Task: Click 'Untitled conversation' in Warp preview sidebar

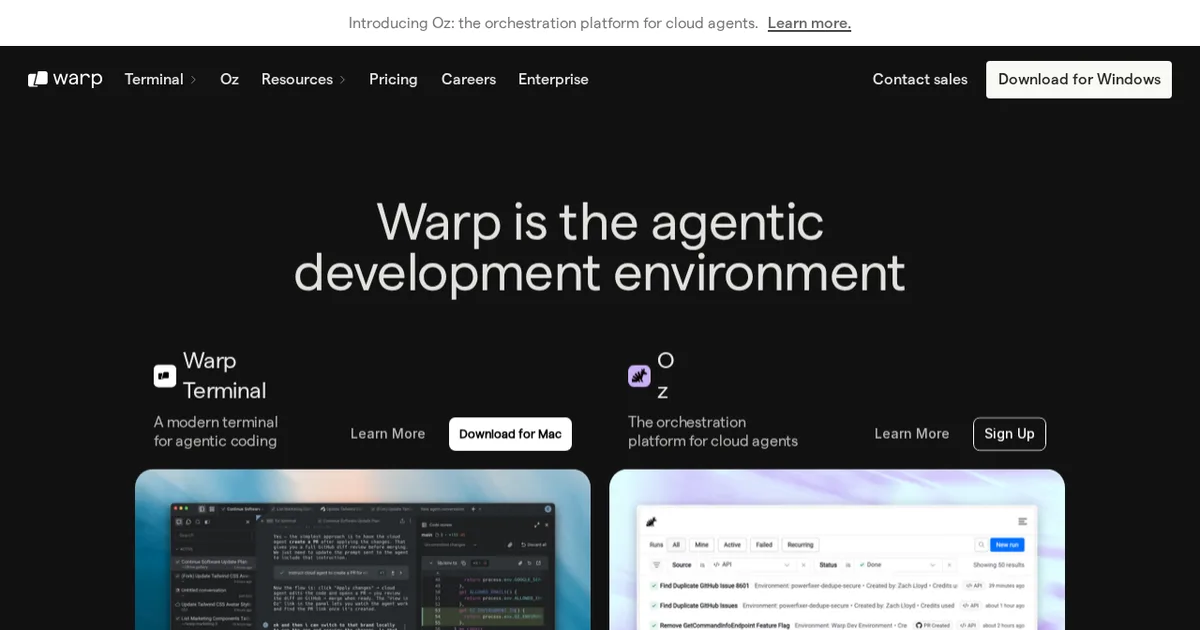Action: click(x=214, y=592)
